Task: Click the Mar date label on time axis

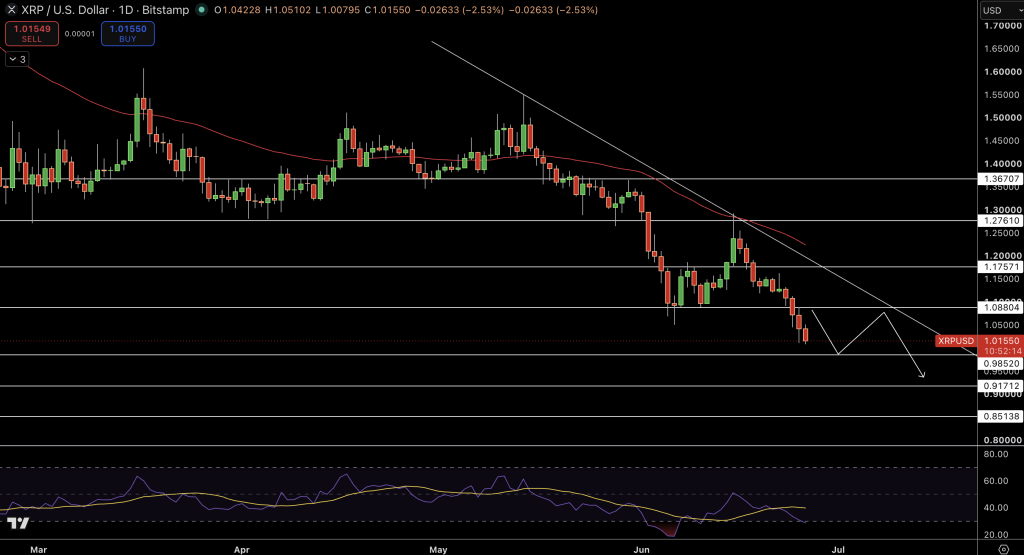Action: click(39, 550)
